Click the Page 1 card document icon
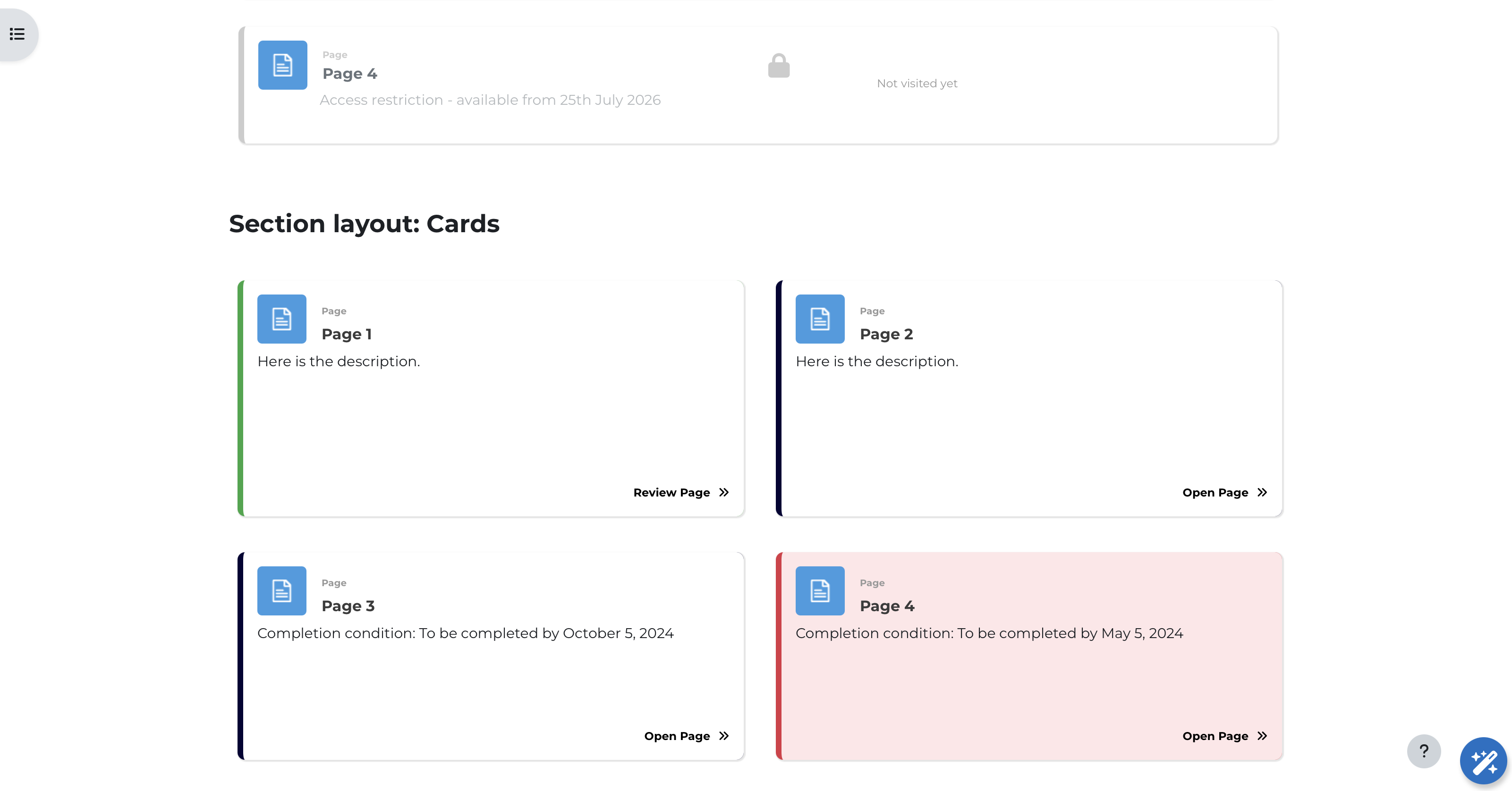The image size is (1512, 791). (282, 319)
